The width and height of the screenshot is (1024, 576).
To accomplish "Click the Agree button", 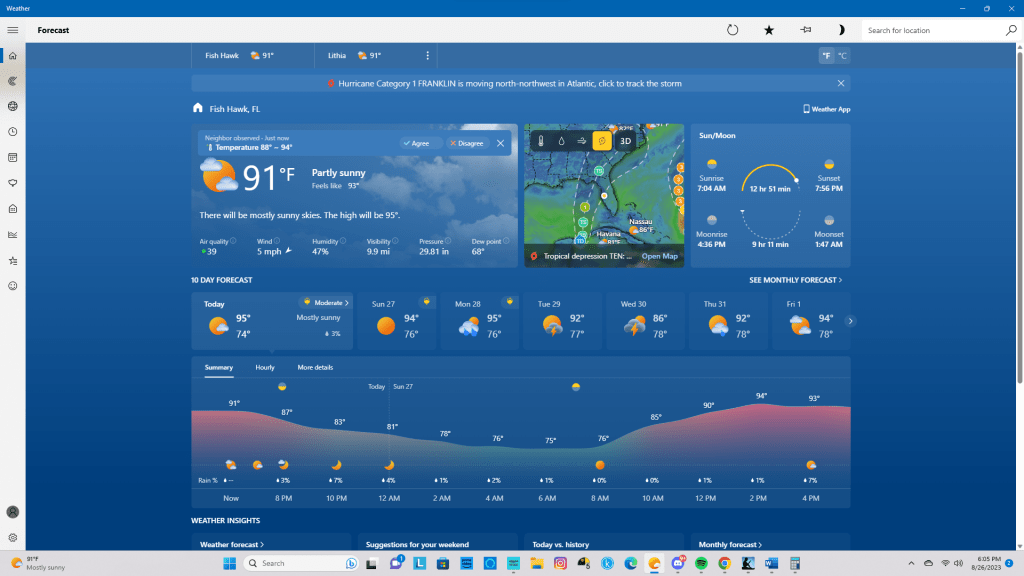I will (416, 143).
